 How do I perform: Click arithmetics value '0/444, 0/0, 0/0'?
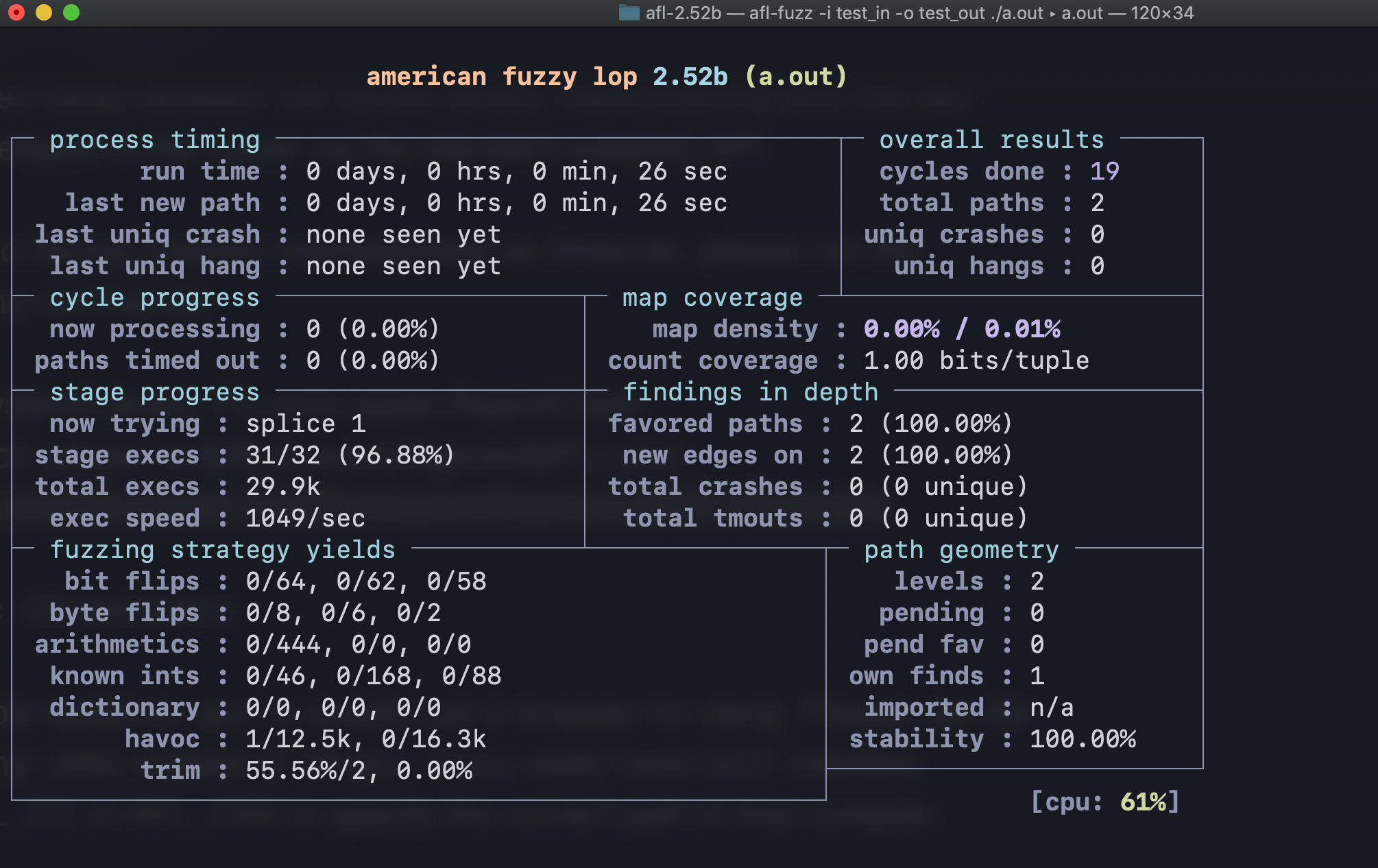359,644
